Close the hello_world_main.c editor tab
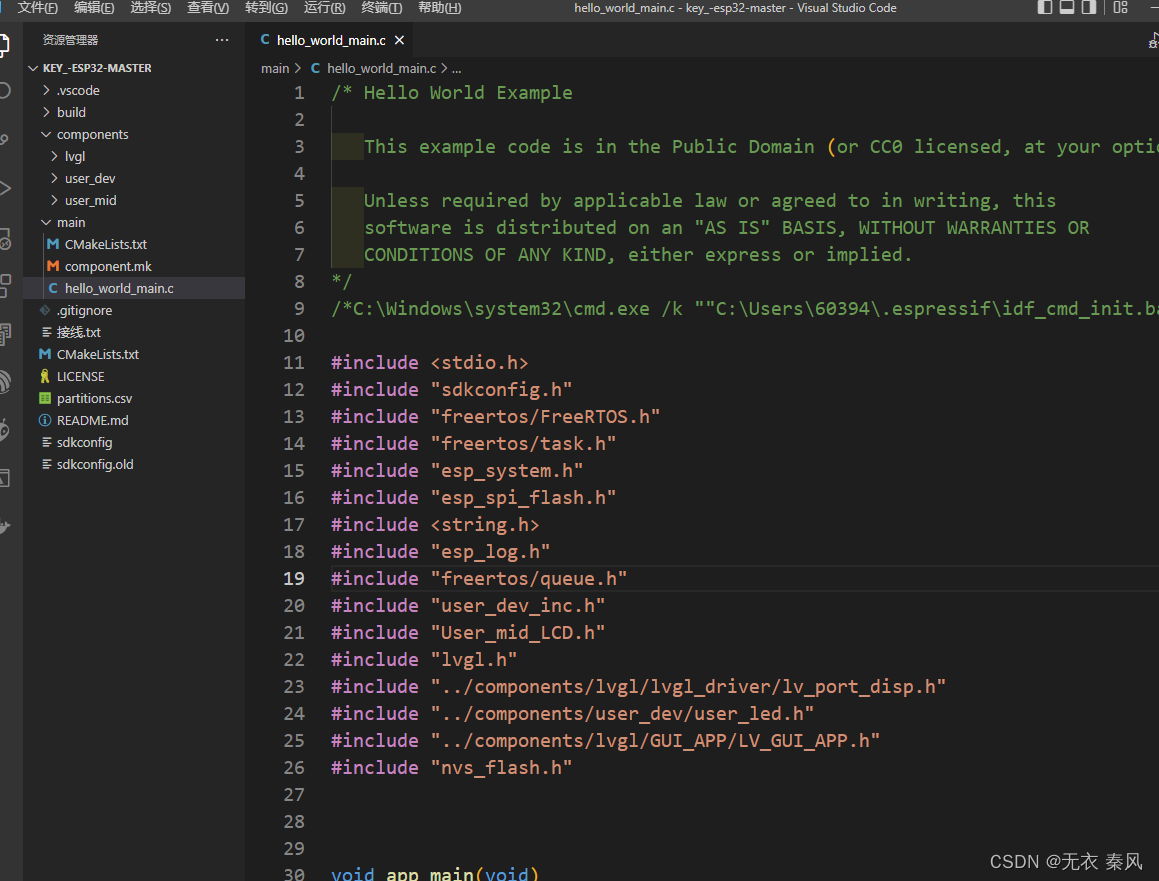Screen dimensions: 1159x881 pos(399,40)
